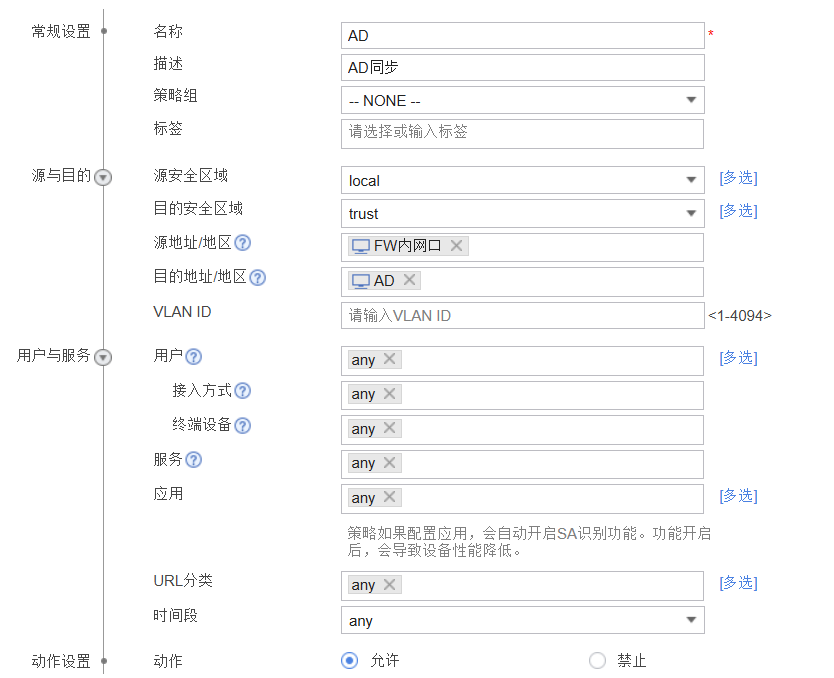Remove the FW内网口 source address tag
Screen dimensions: 834x678
(456, 246)
